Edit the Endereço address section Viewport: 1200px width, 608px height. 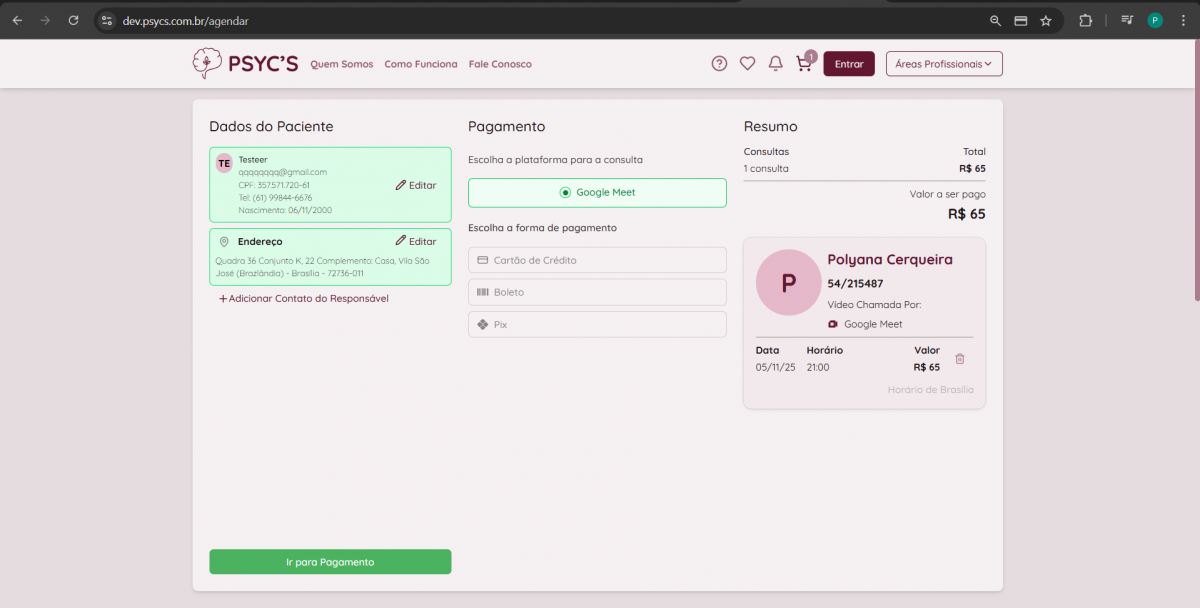coord(416,241)
